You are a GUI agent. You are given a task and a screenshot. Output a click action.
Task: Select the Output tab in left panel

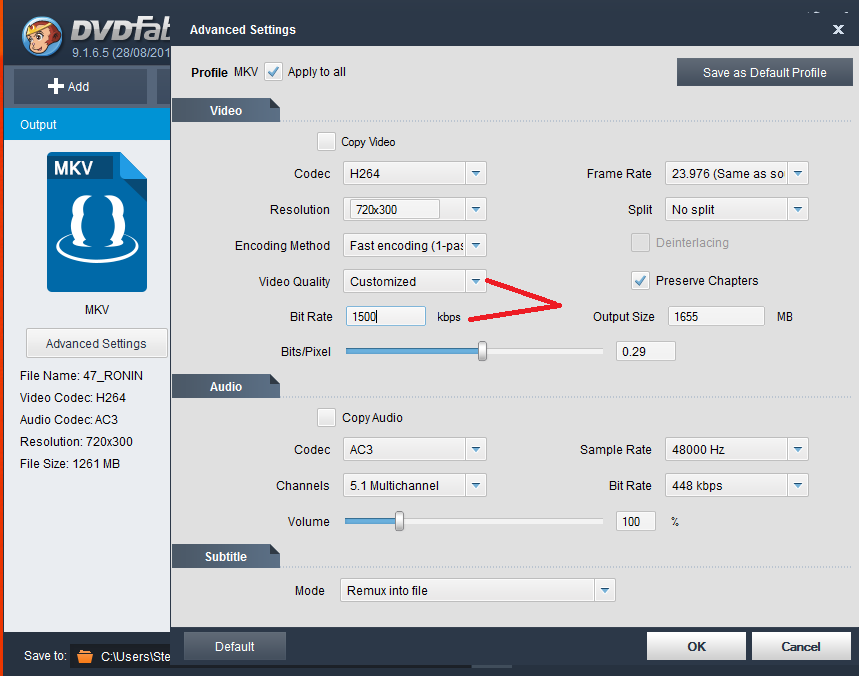39,125
